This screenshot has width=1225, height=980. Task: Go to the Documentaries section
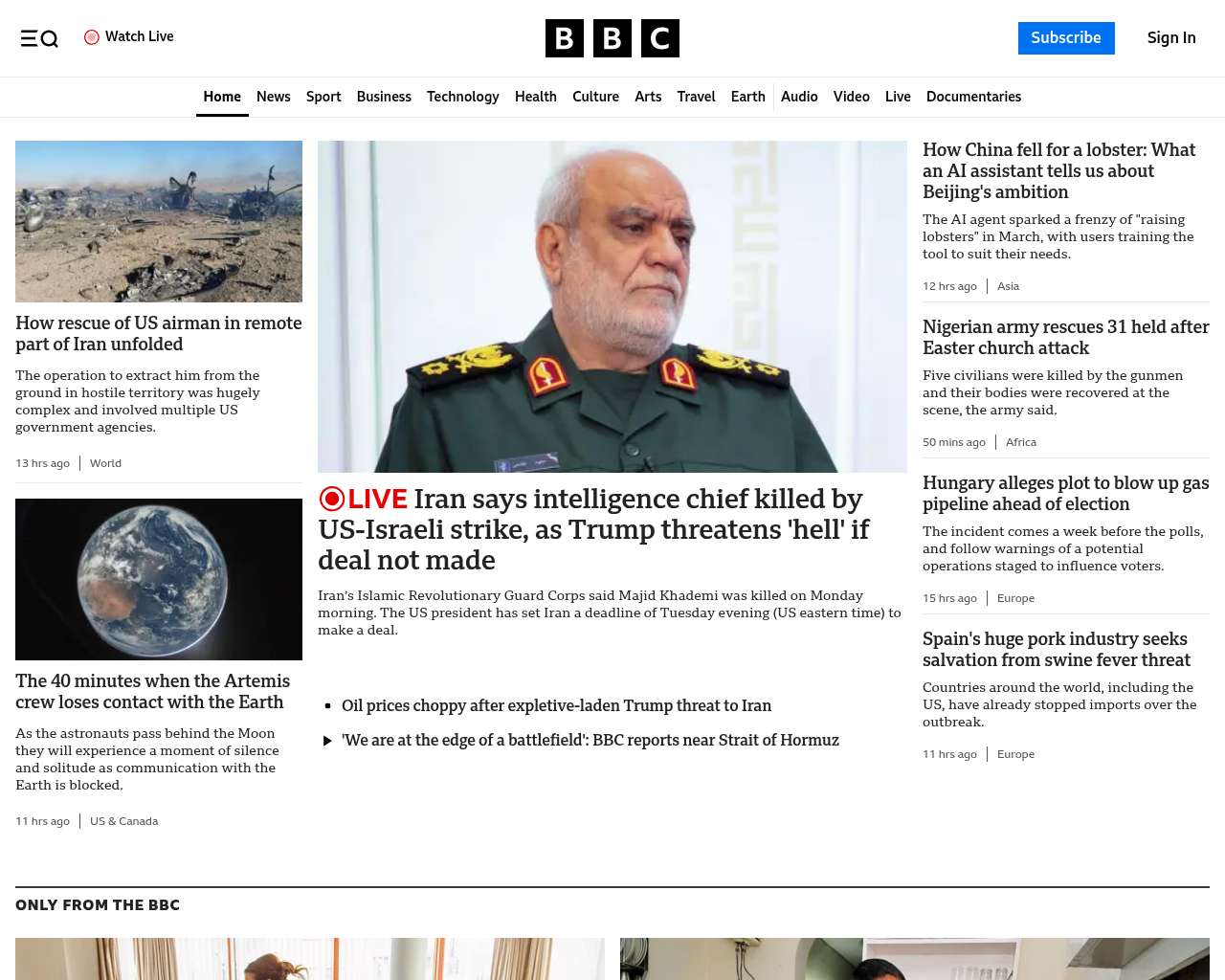[973, 97]
